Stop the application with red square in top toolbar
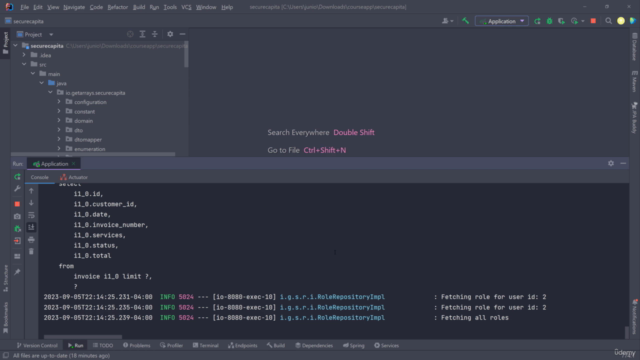This screenshot has width=640, height=360. (593, 21)
